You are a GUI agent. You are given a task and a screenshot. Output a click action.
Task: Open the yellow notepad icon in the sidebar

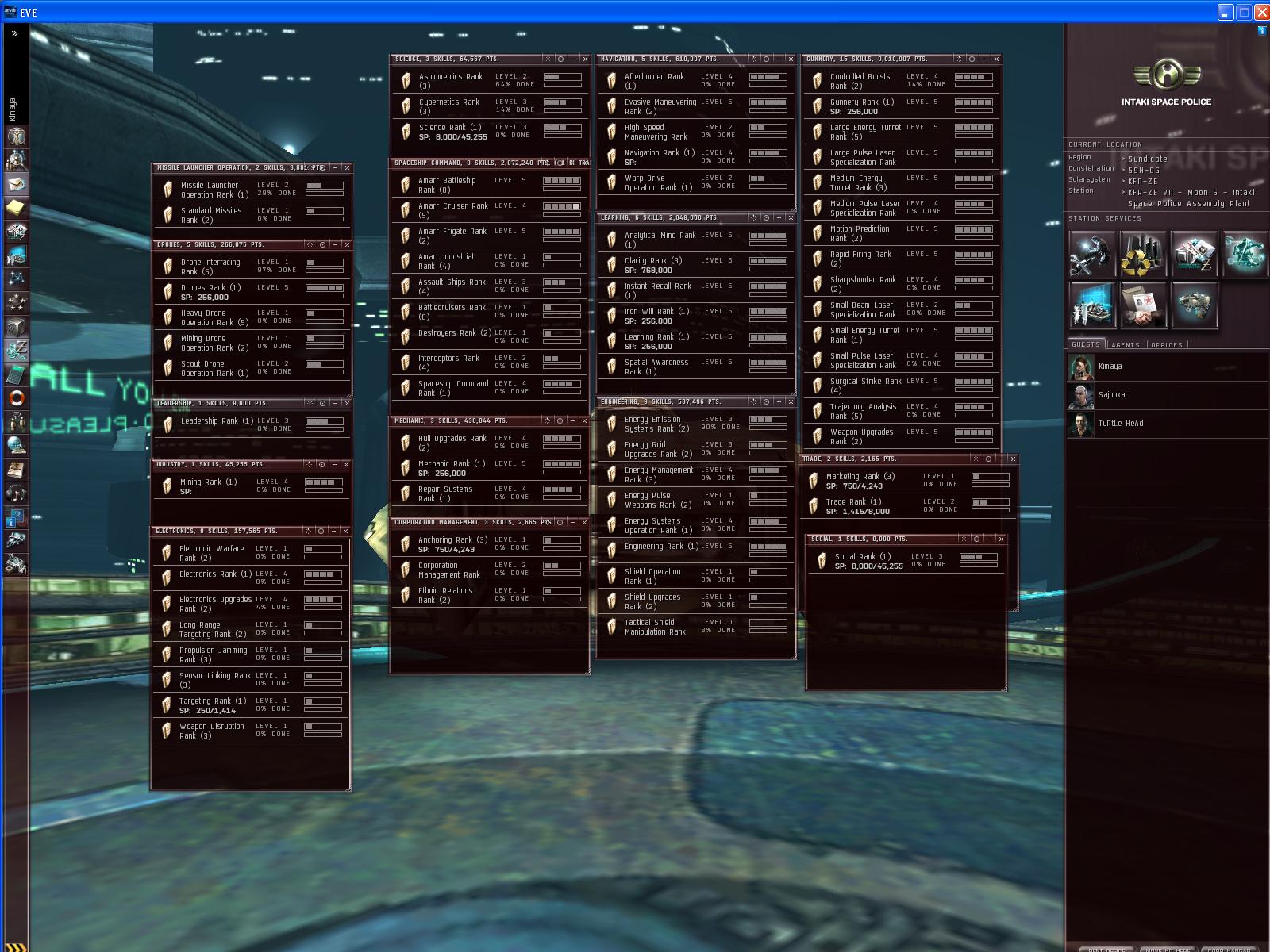pos(17,208)
